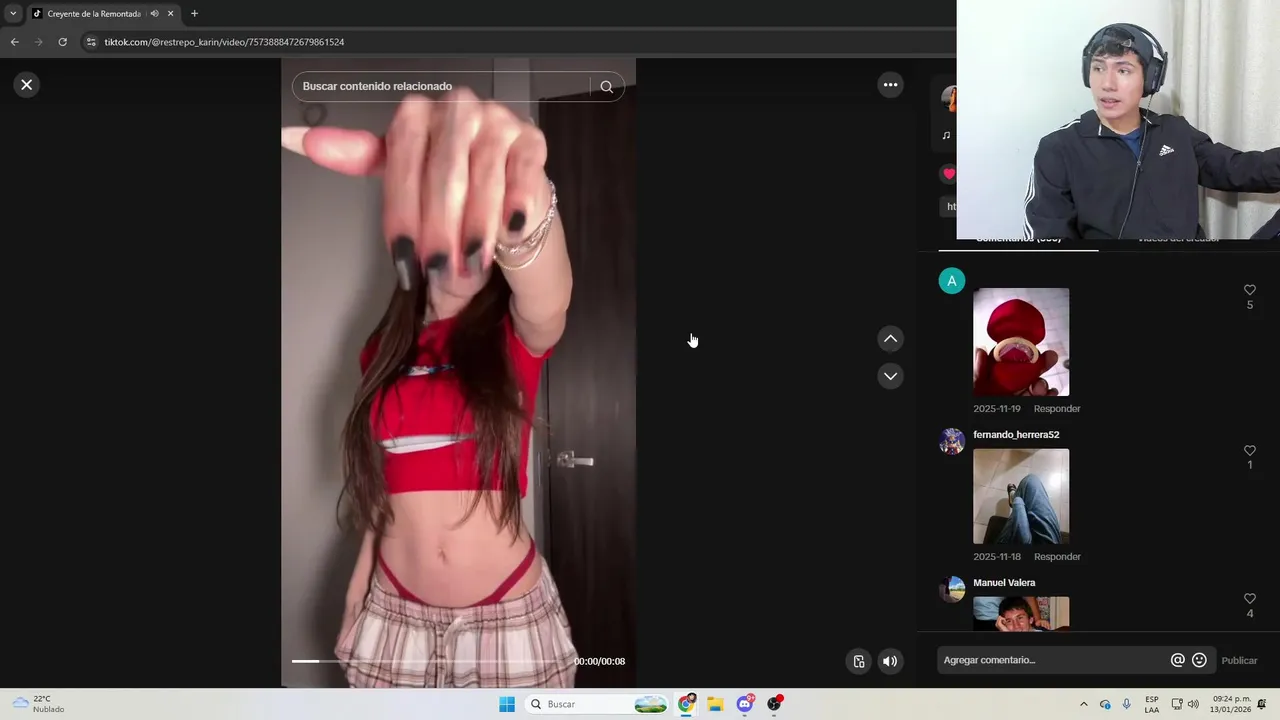Open the notifications bell in taskbar
This screenshot has height=720, width=1280.
coord(1262,704)
